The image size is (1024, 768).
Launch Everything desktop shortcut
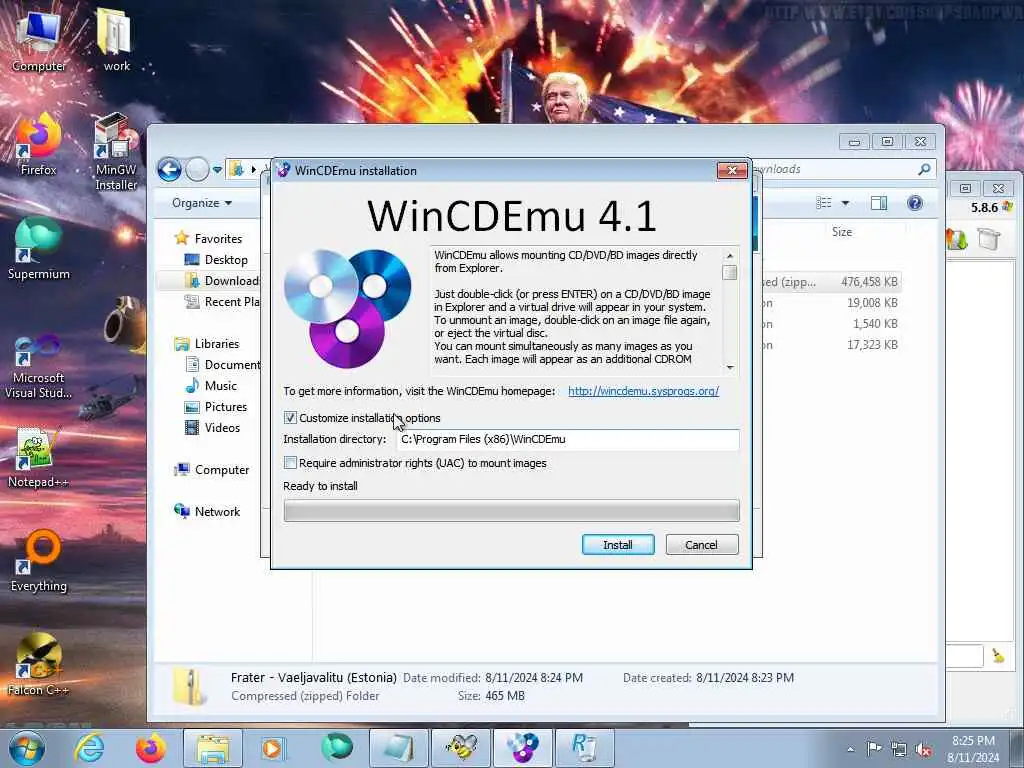[39, 562]
